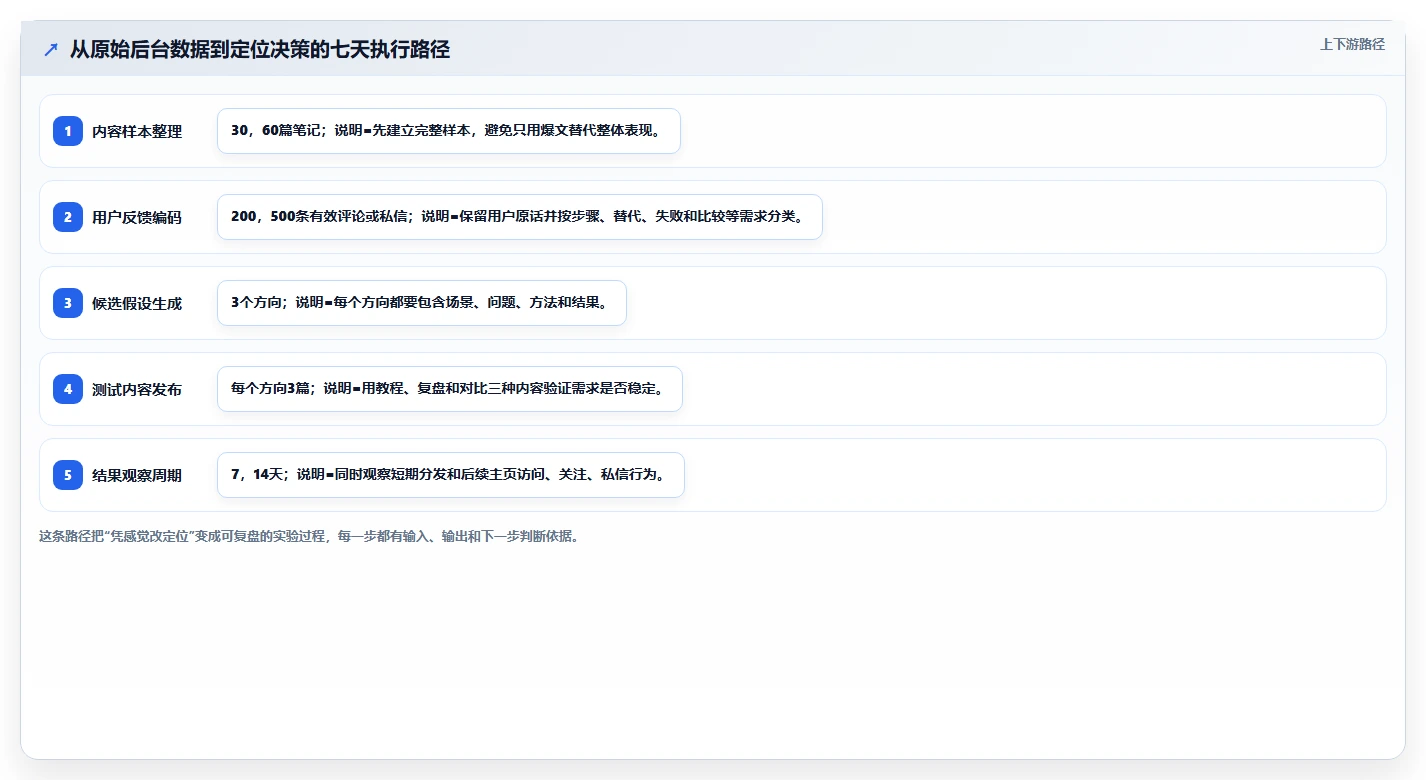Click the arrow icon beside the title
This screenshot has height=780, width=1426.
click(x=51, y=49)
